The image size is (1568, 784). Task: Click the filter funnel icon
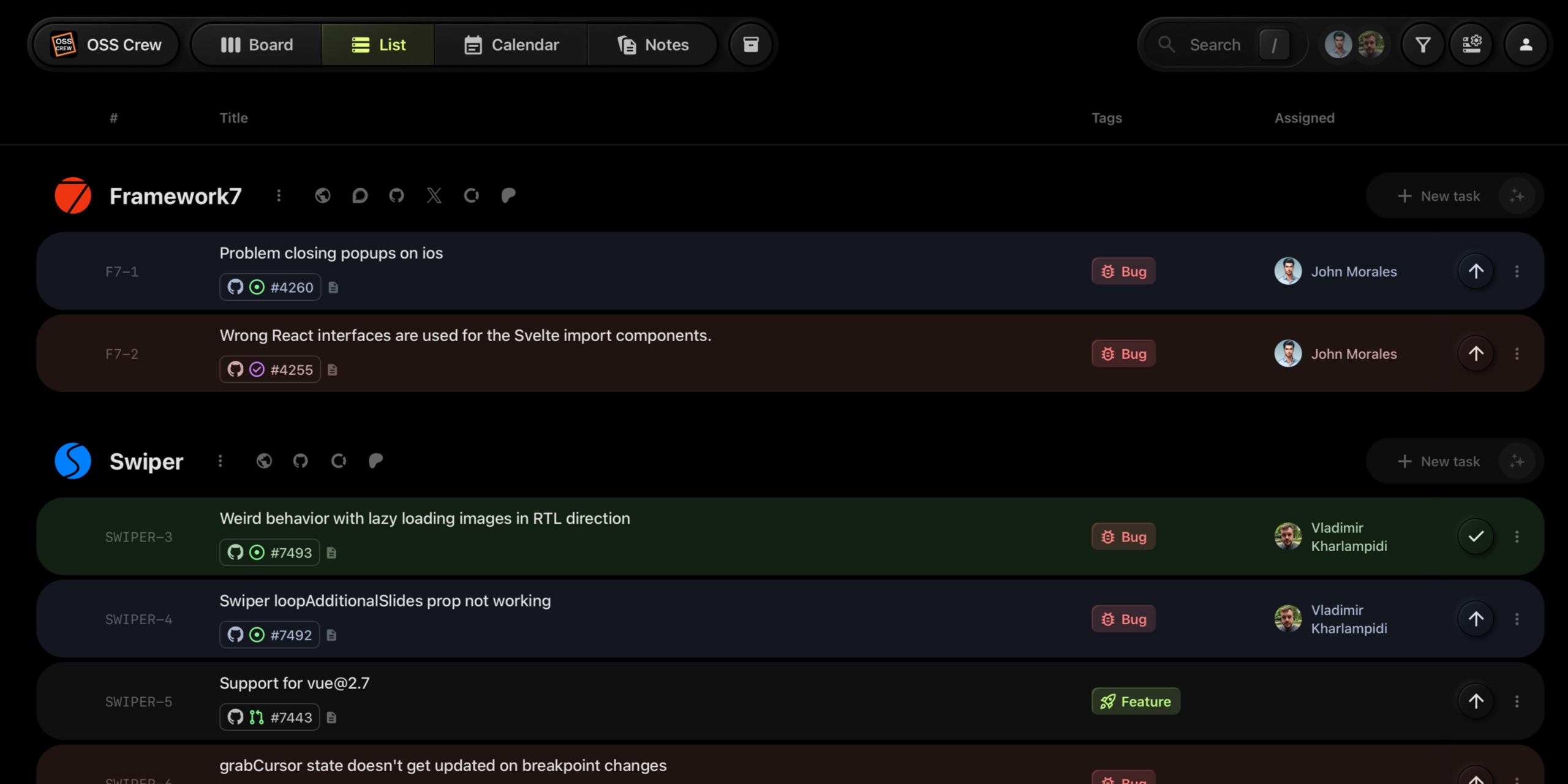tap(1423, 45)
